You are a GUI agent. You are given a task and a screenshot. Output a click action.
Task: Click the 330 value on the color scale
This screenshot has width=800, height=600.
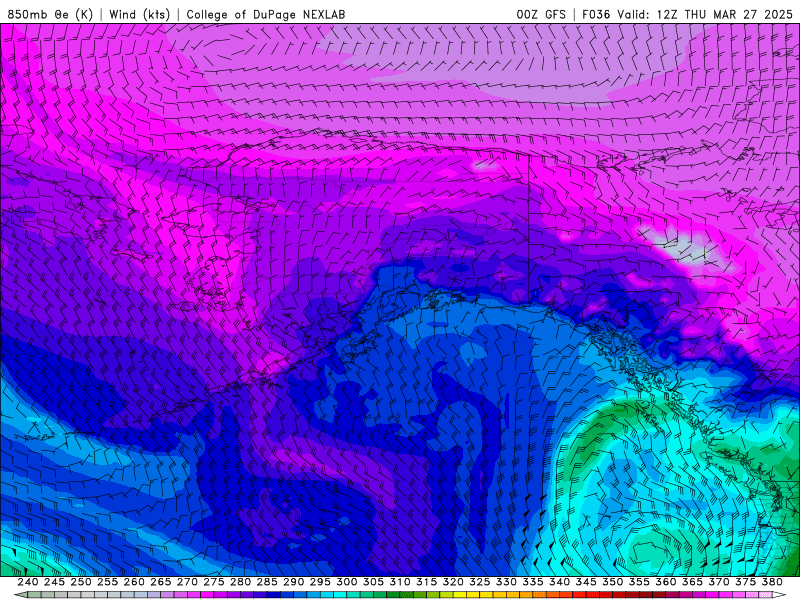coord(506,582)
